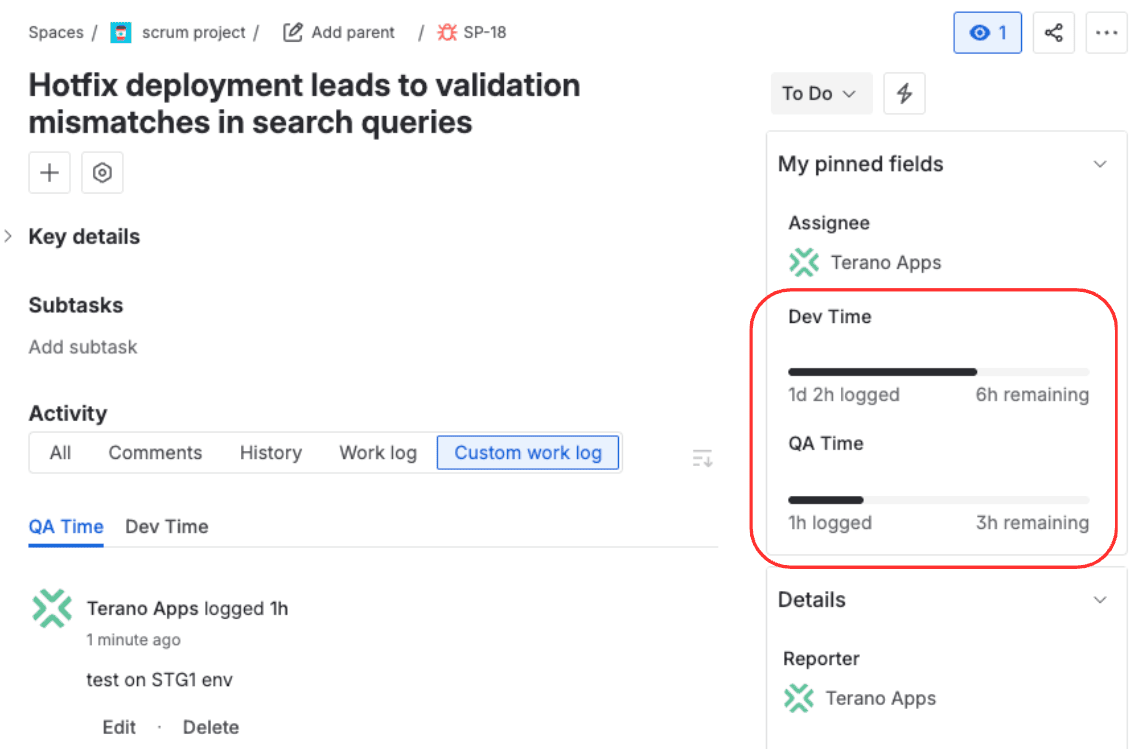Click the Add parent pencil icon
The image size is (1138, 749).
[292, 33]
